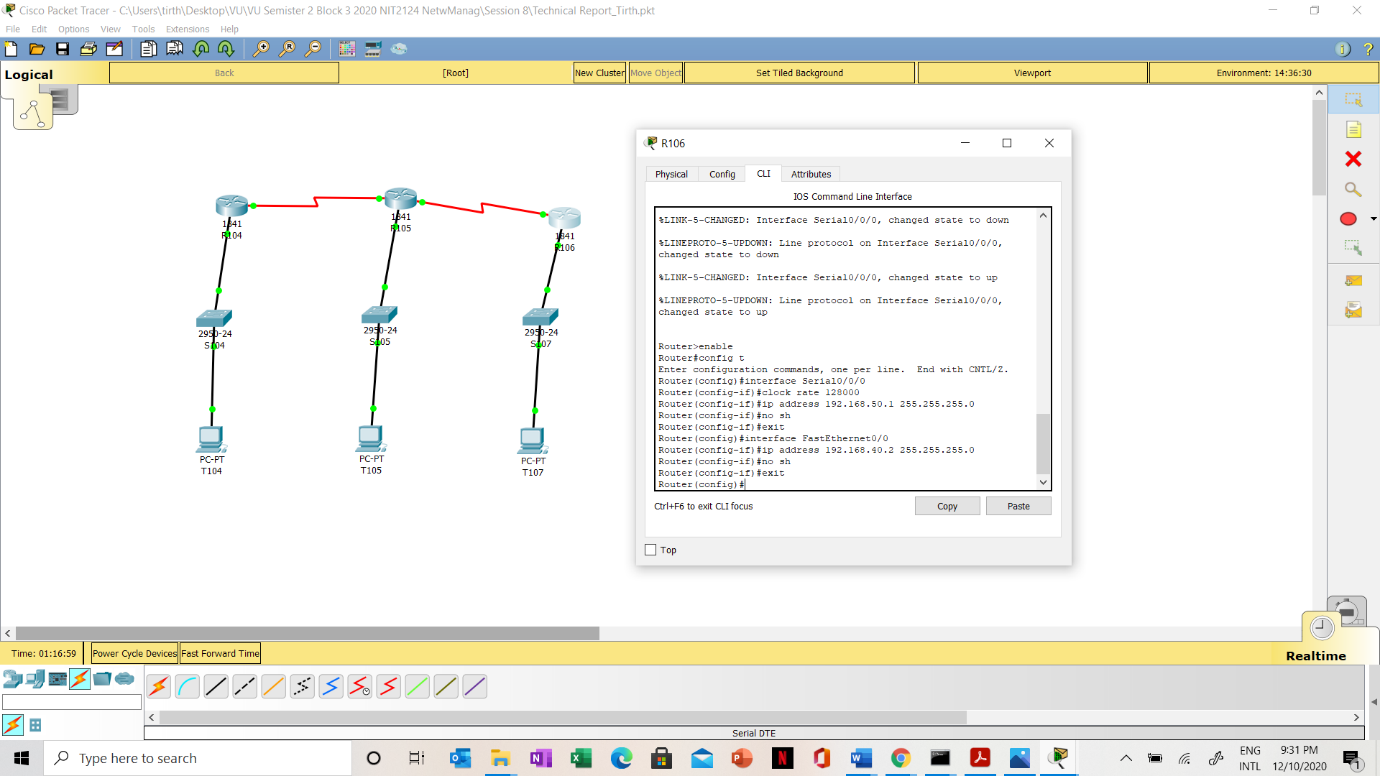Image resolution: width=1380 pixels, height=776 pixels.
Task: Activate the Inspect magnifier tool
Action: [x=1353, y=189]
